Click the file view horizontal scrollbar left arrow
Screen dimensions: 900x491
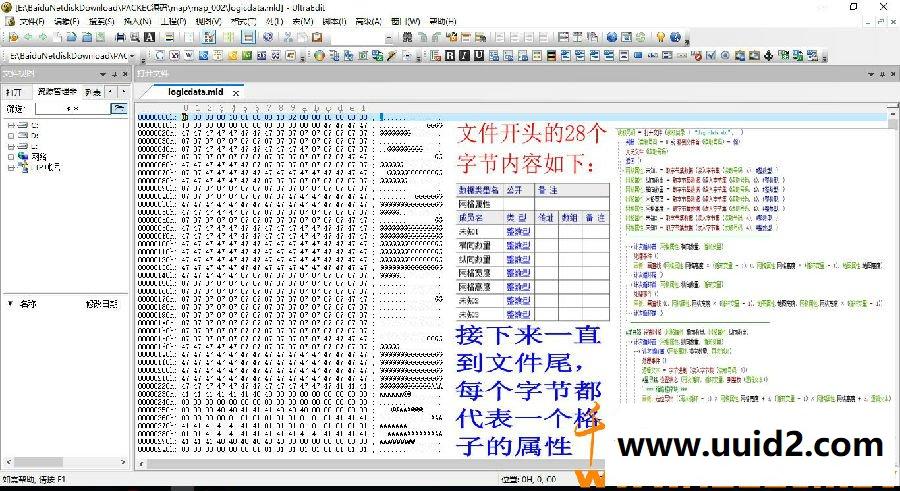coord(7,462)
